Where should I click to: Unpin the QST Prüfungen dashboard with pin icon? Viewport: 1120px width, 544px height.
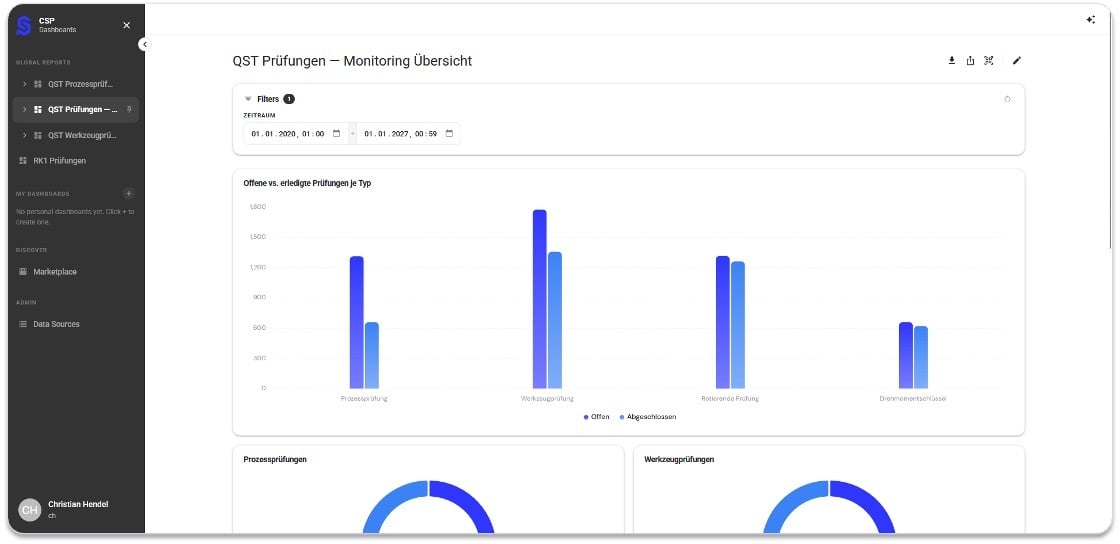[129, 110]
